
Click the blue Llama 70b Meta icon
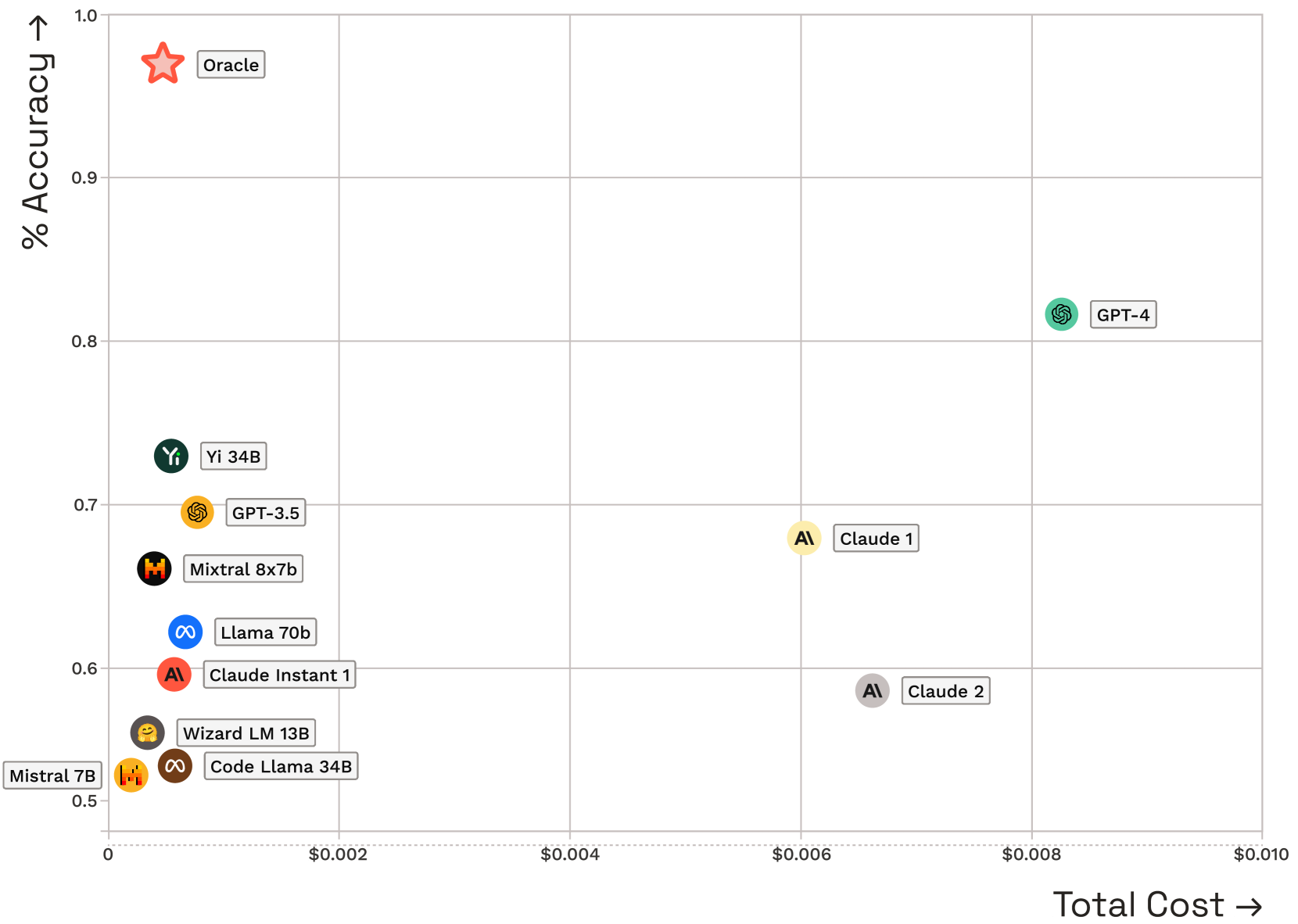click(x=185, y=632)
